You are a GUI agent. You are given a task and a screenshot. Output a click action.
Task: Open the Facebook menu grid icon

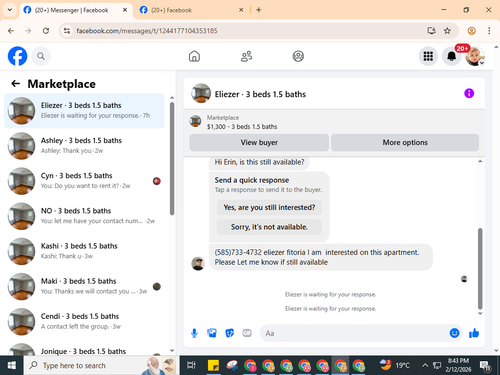(x=428, y=56)
